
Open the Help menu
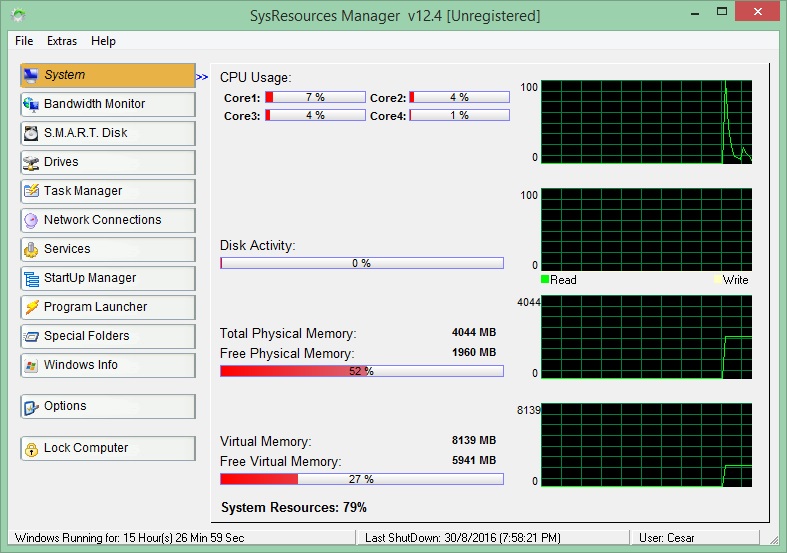click(103, 41)
